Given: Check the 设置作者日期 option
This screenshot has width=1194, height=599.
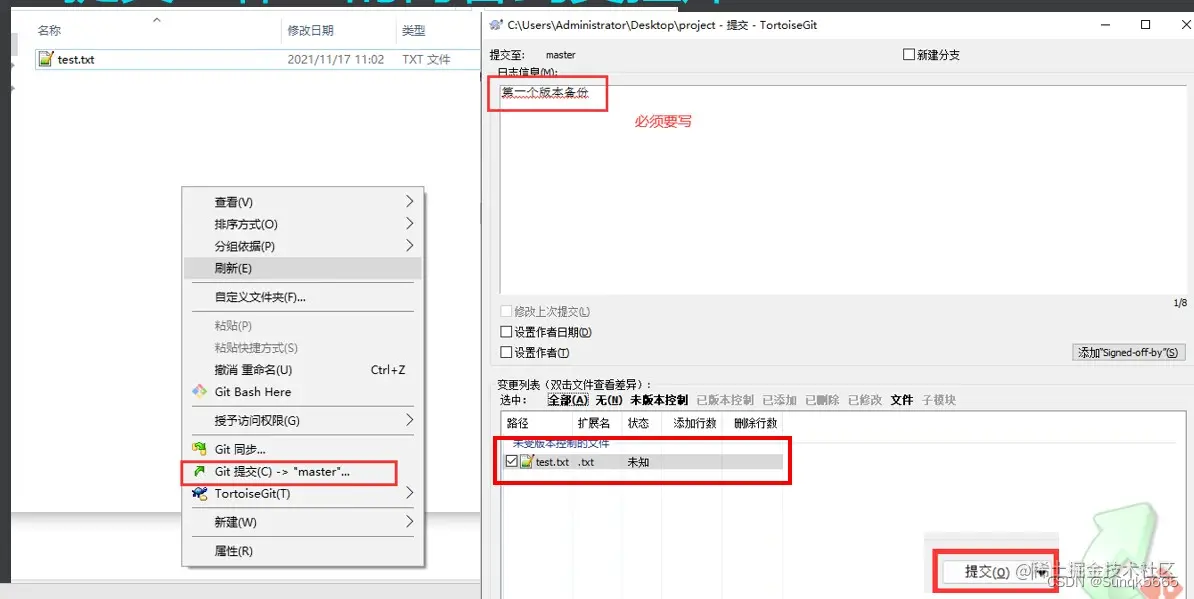Looking at the screenshot, I should 506,331.
